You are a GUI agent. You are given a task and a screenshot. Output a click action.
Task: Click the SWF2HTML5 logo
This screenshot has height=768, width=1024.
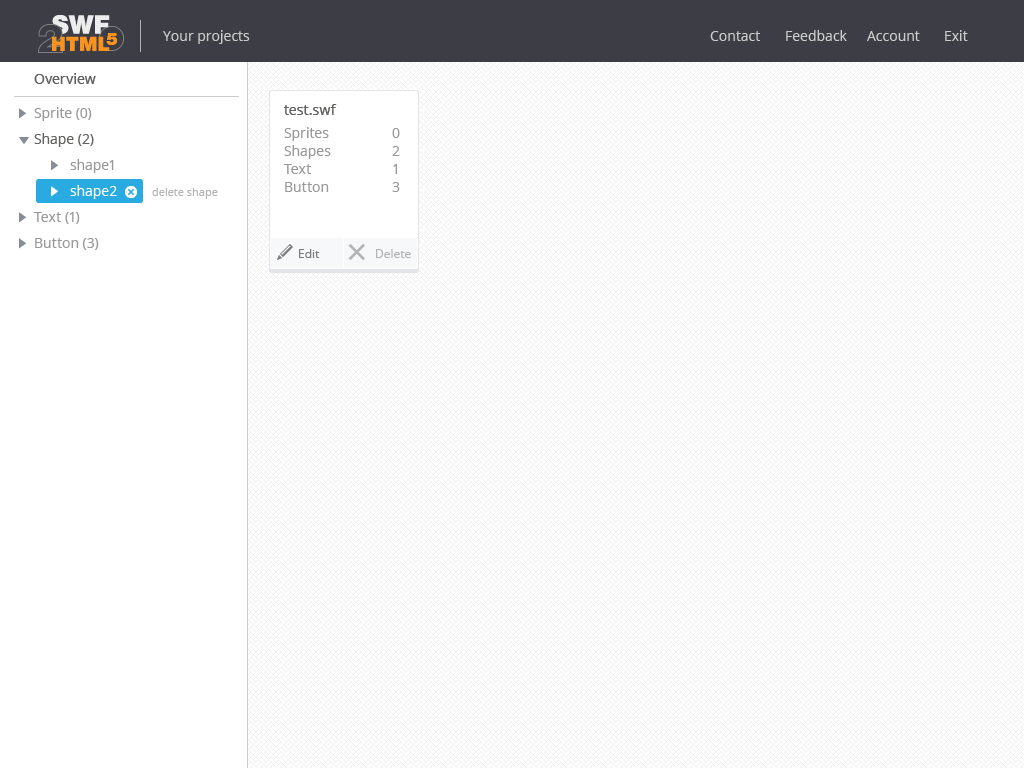pos(80,34)
